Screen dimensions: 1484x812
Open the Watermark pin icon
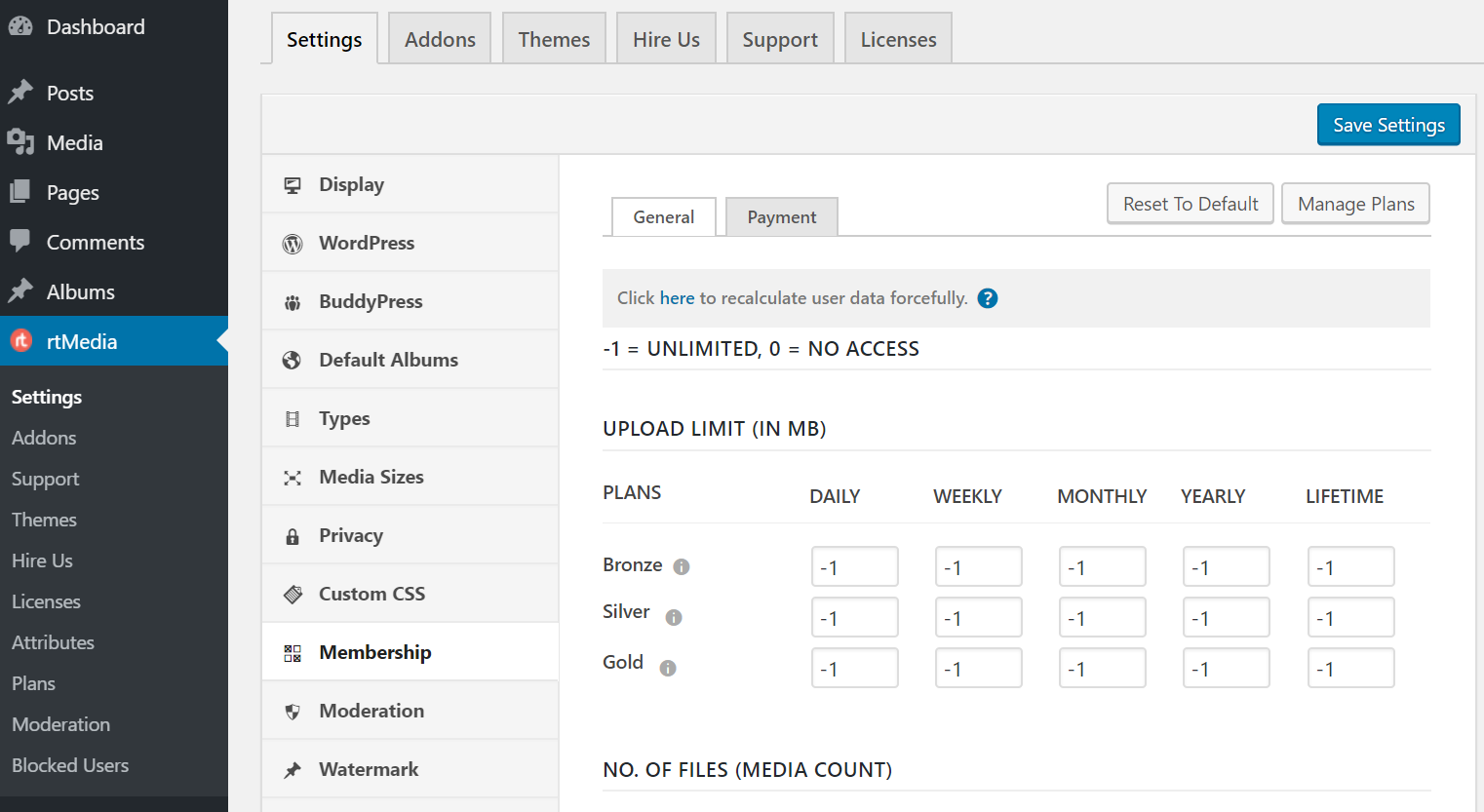(292, 768)
